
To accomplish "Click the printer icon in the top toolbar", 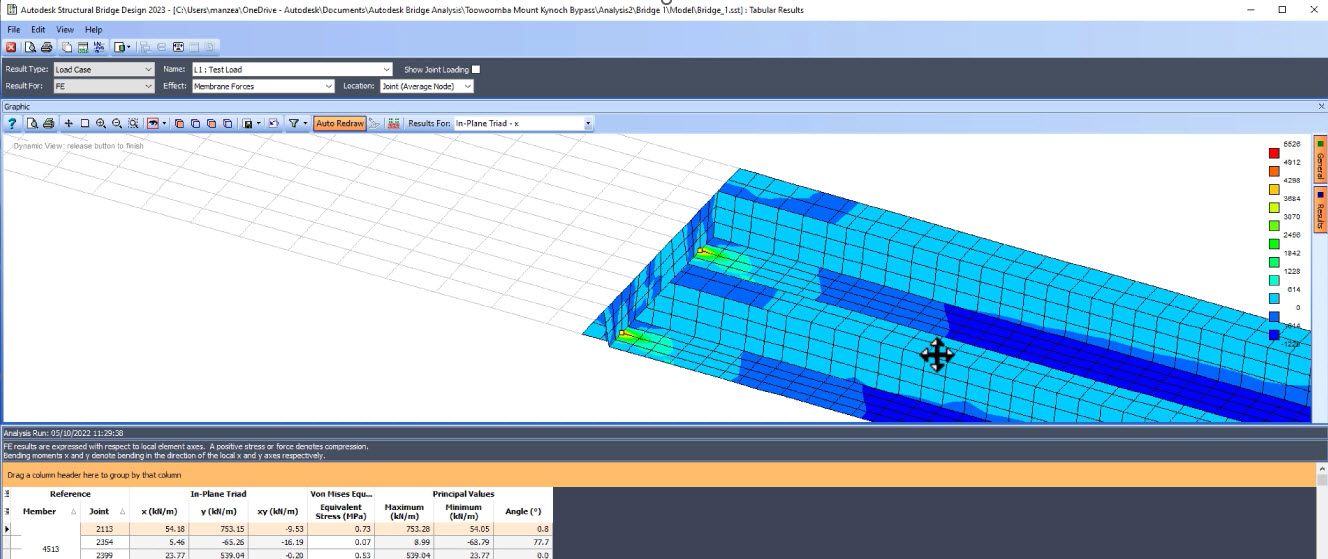I will 47,47.
